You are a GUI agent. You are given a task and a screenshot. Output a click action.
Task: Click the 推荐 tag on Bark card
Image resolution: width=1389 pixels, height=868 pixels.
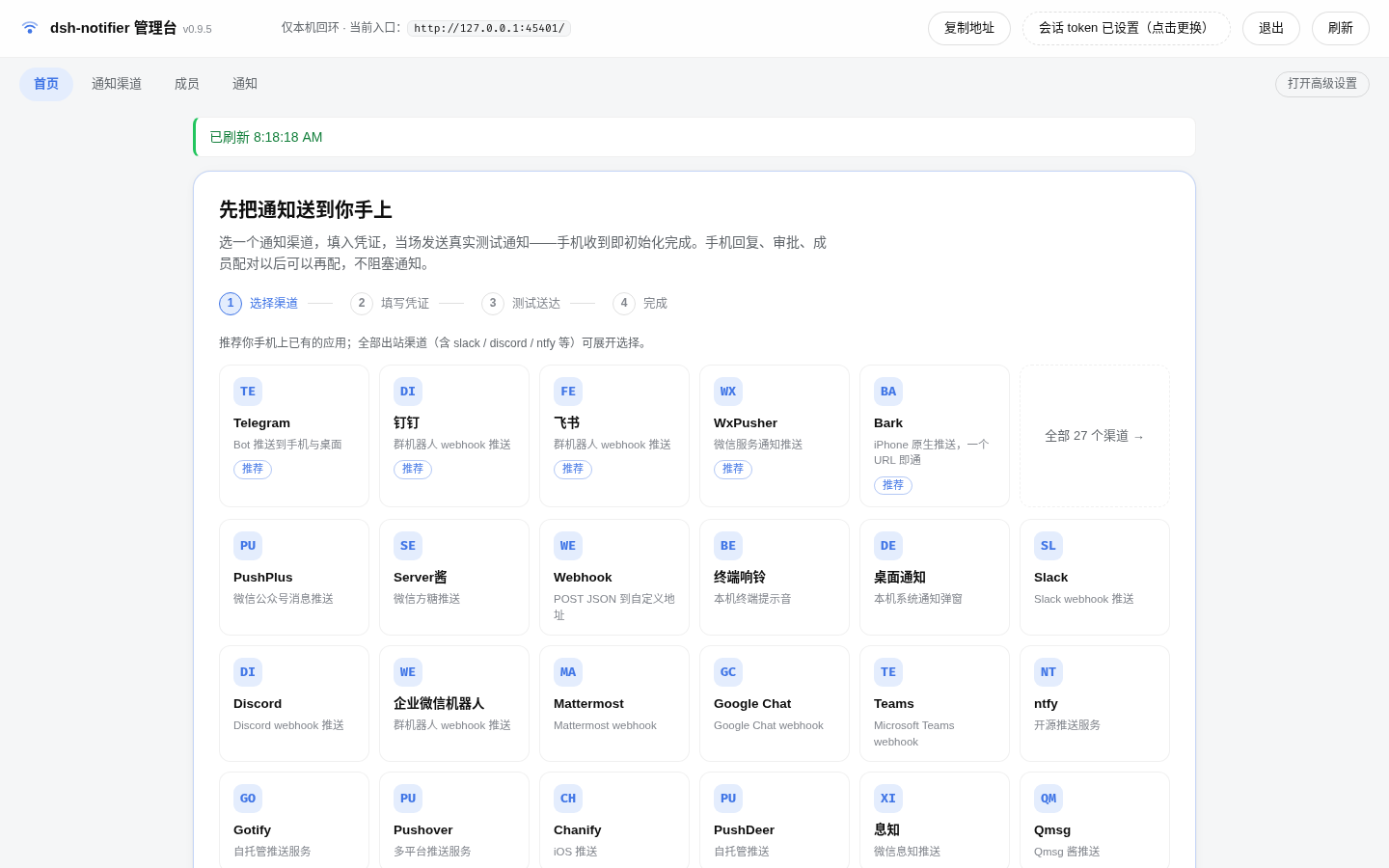[893, 485]
